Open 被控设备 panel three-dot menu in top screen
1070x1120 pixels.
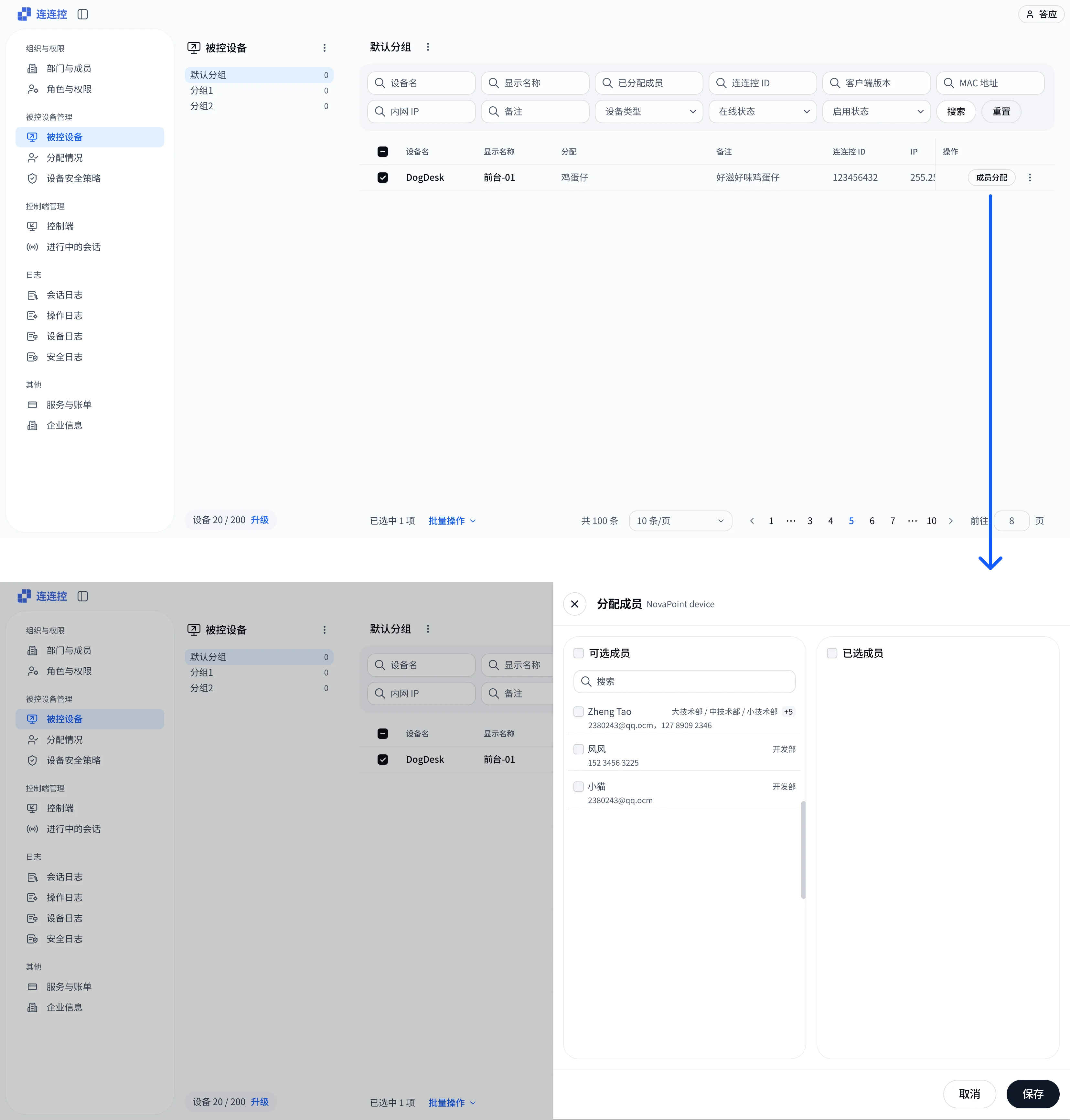tap(325, 48)
